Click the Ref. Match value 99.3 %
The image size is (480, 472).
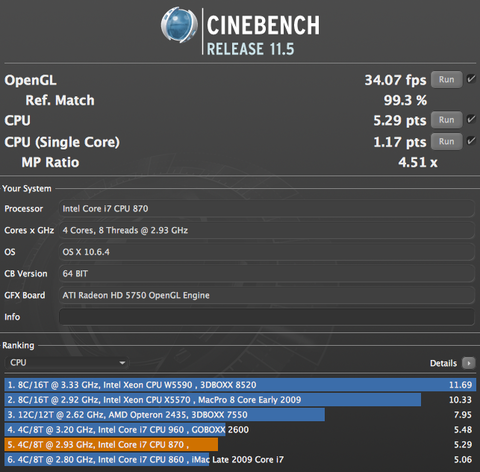coord(405,100)
